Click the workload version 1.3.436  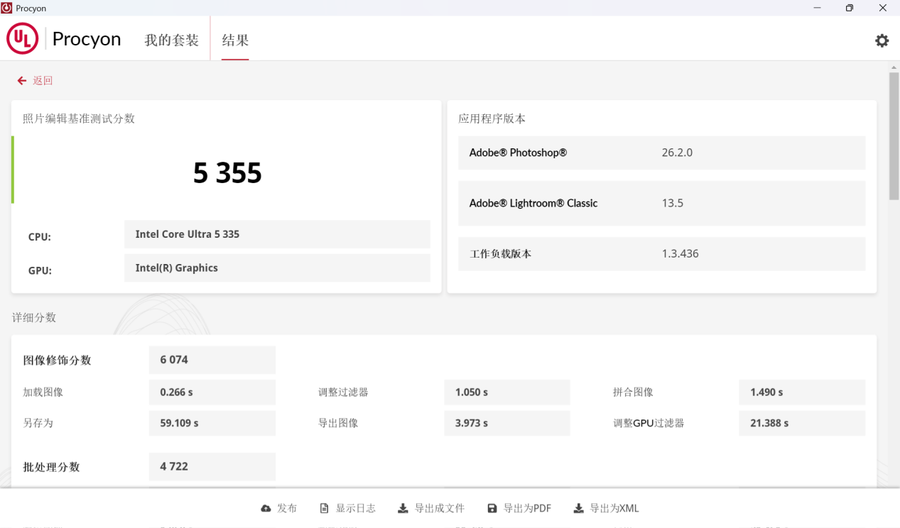pyautogui.click(x=680, y=254)
